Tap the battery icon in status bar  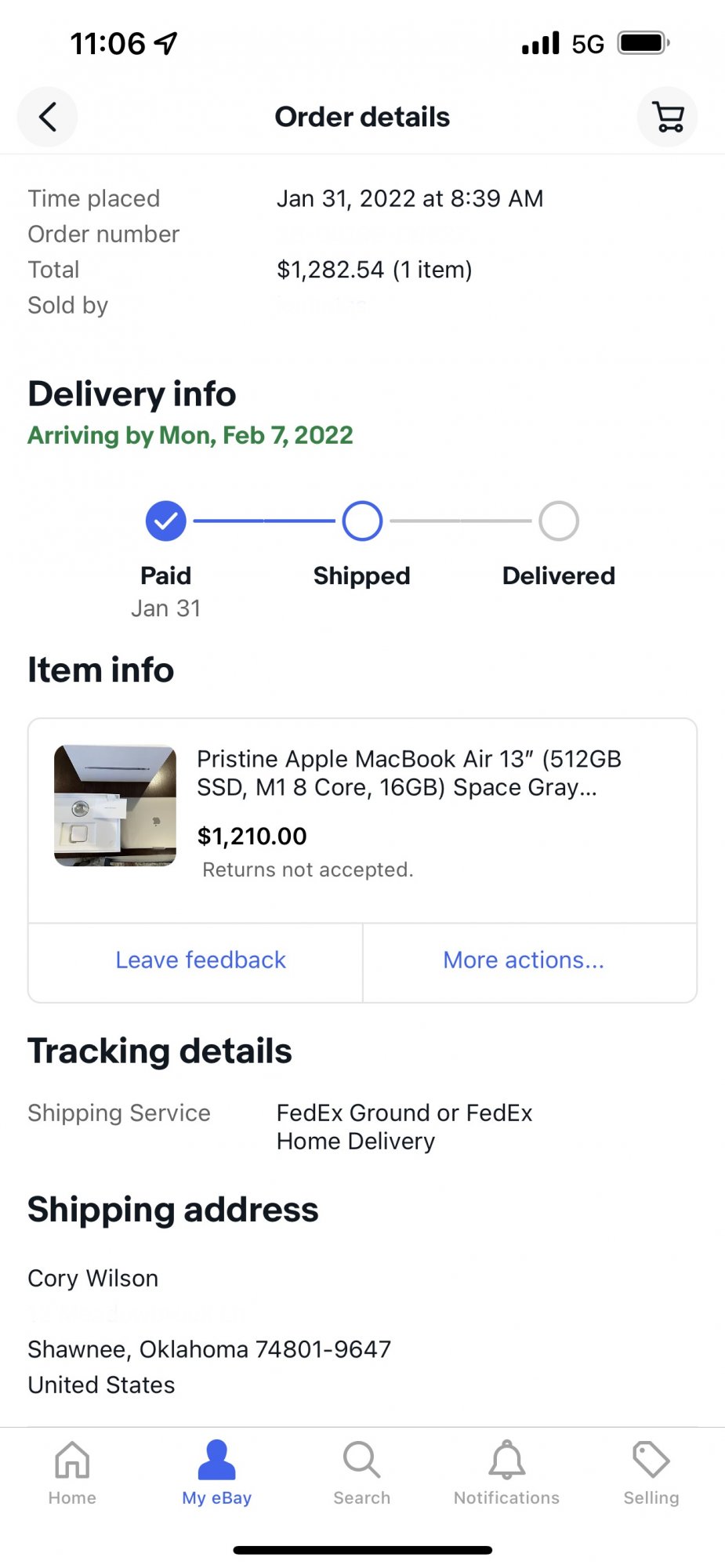click(x=643, y=43)
